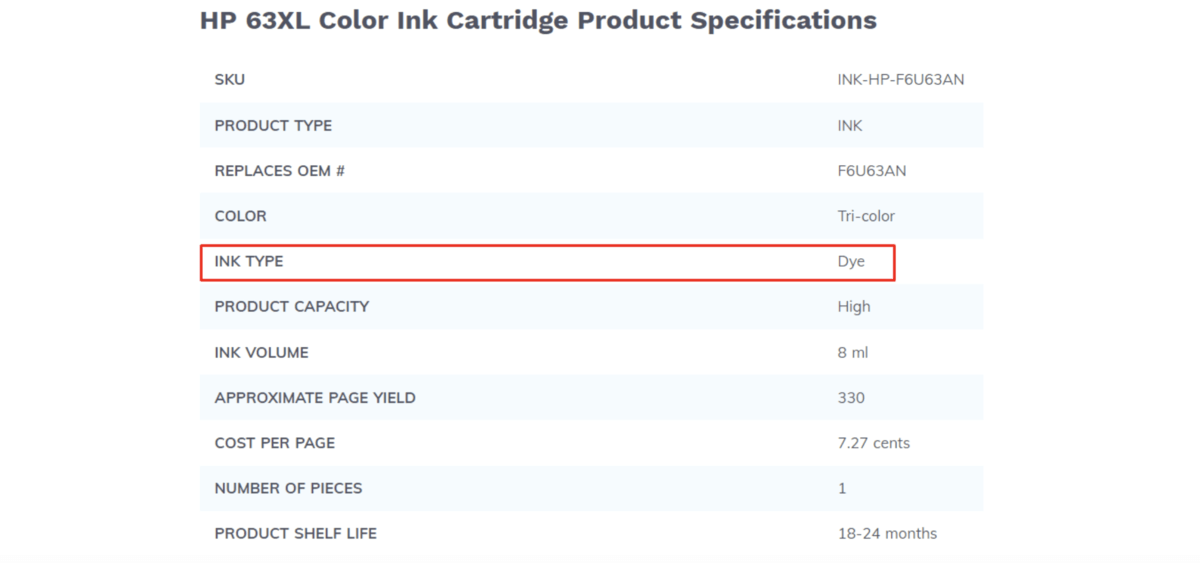This screenshot has width=1200, height=563.
Task: Click the PRODUCT CAPACITY label
Action: [291, 307]
